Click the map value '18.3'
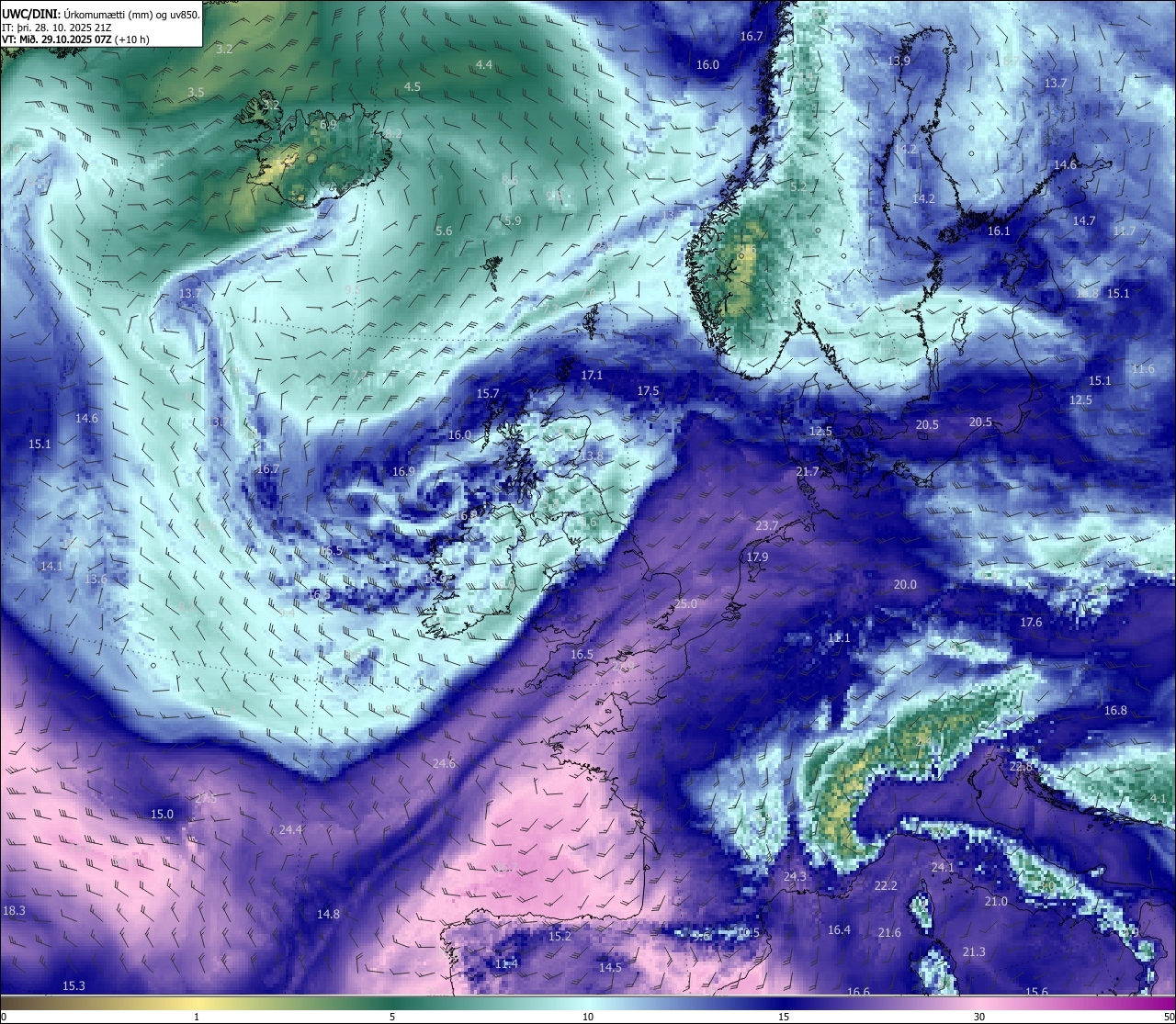 click(x=14, y=911)
